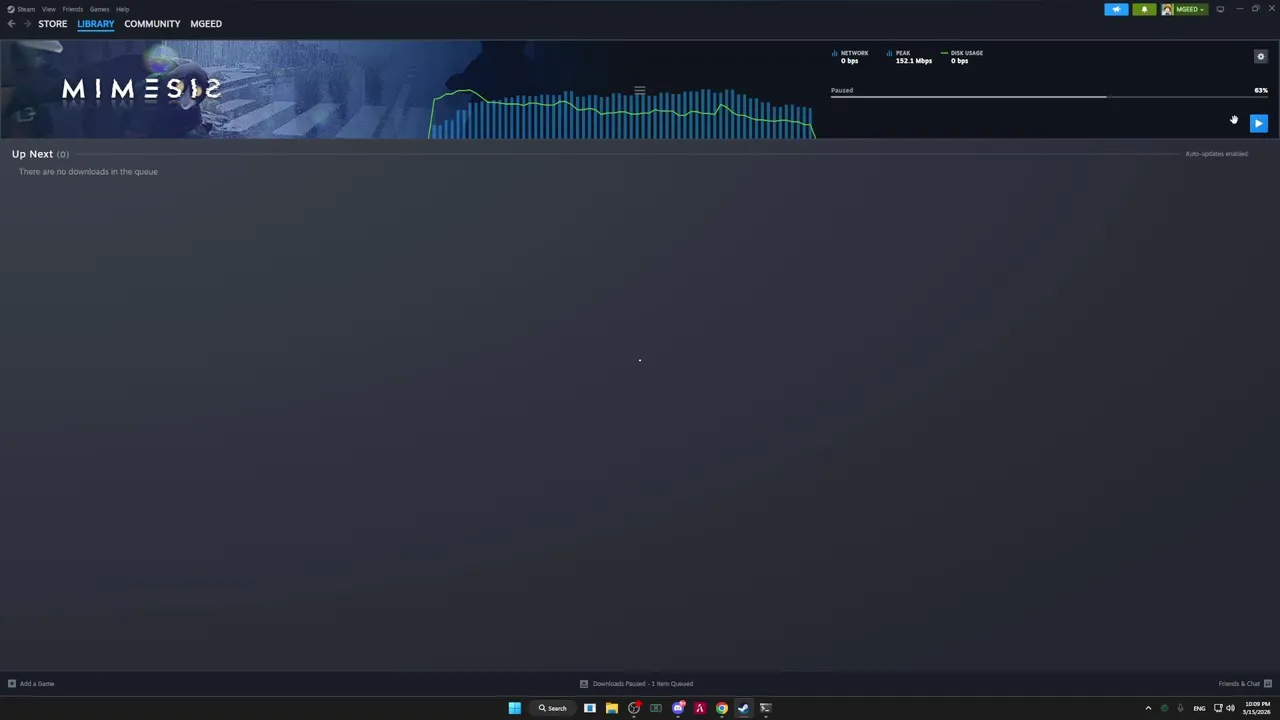Open the LIBRARY tab
This screenshot has height=720, width=1280.
click(96, 24)
